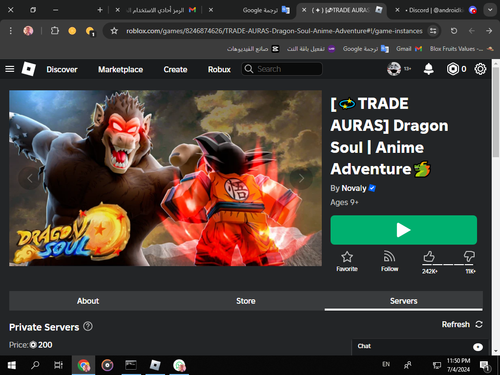Open the صانع الفيديوهات bookmark

coord(253,49)
